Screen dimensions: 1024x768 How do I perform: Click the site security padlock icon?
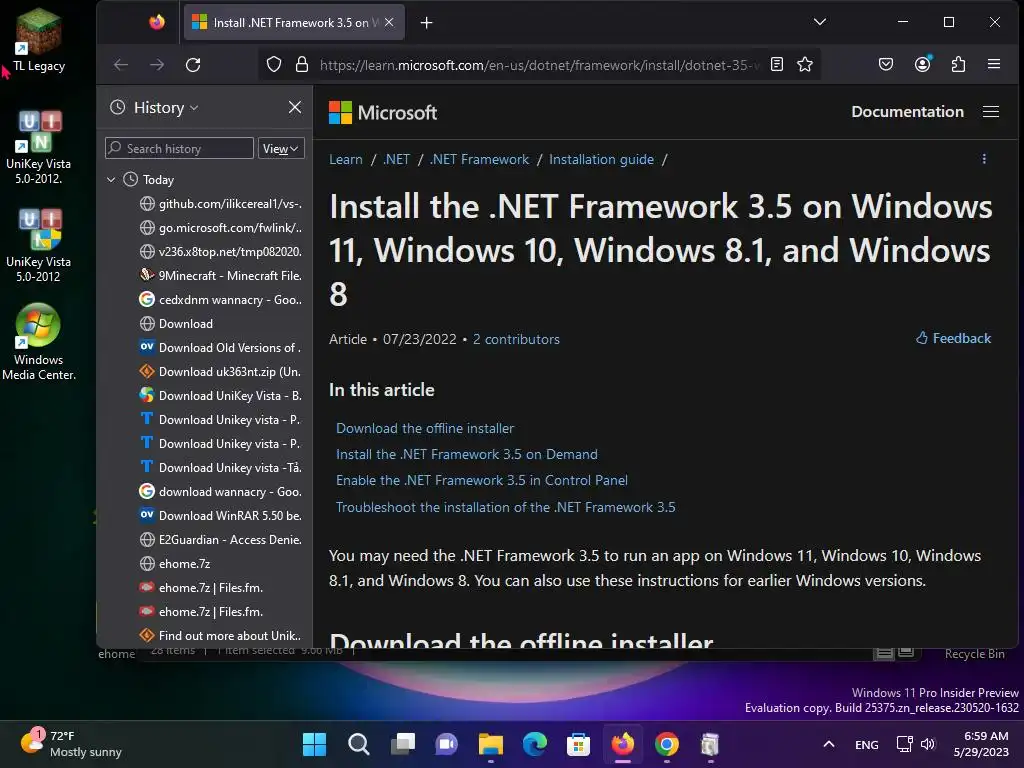(x=301, y=65)
